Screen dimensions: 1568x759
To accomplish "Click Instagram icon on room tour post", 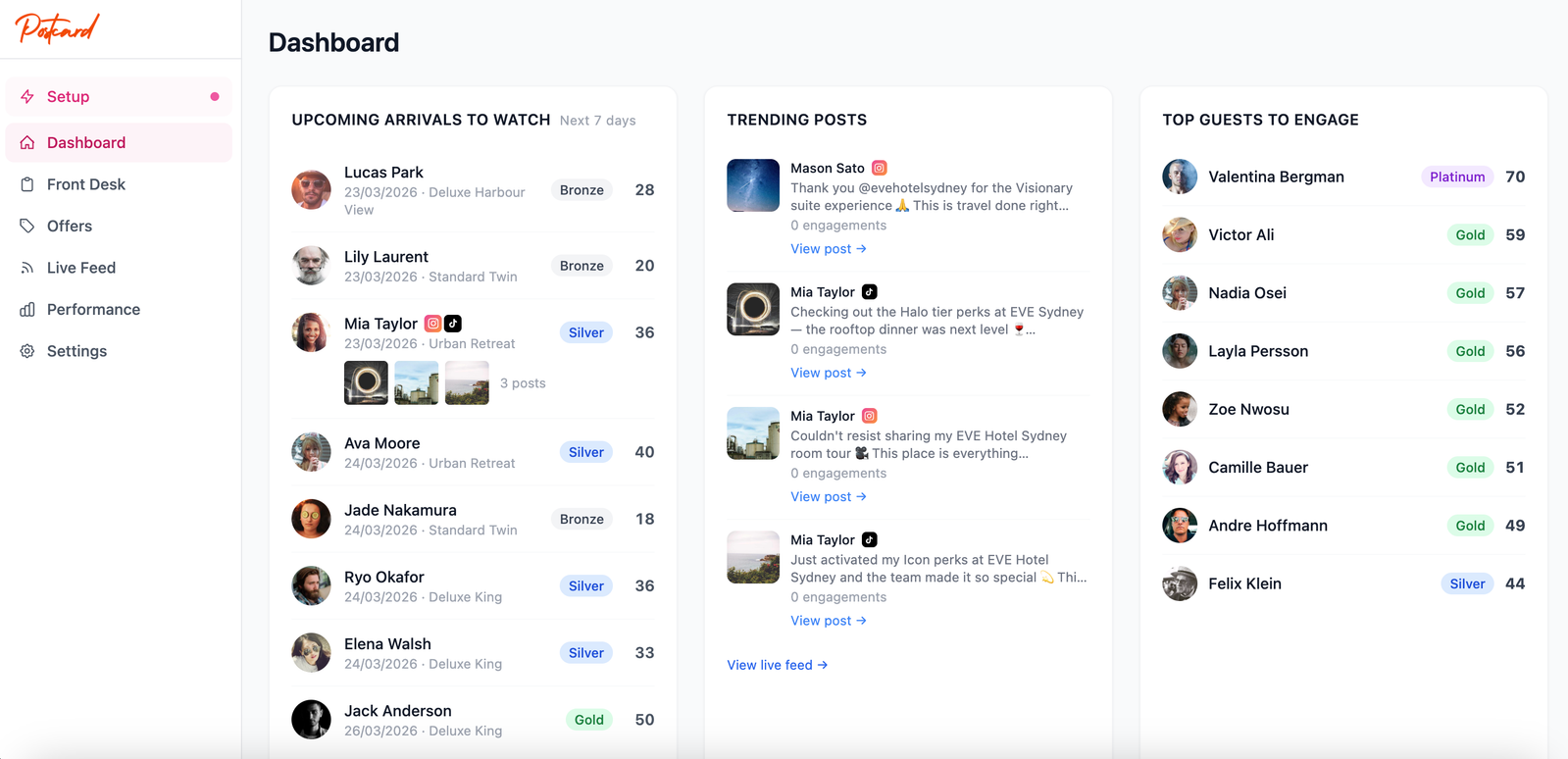I will coord(869,416).
